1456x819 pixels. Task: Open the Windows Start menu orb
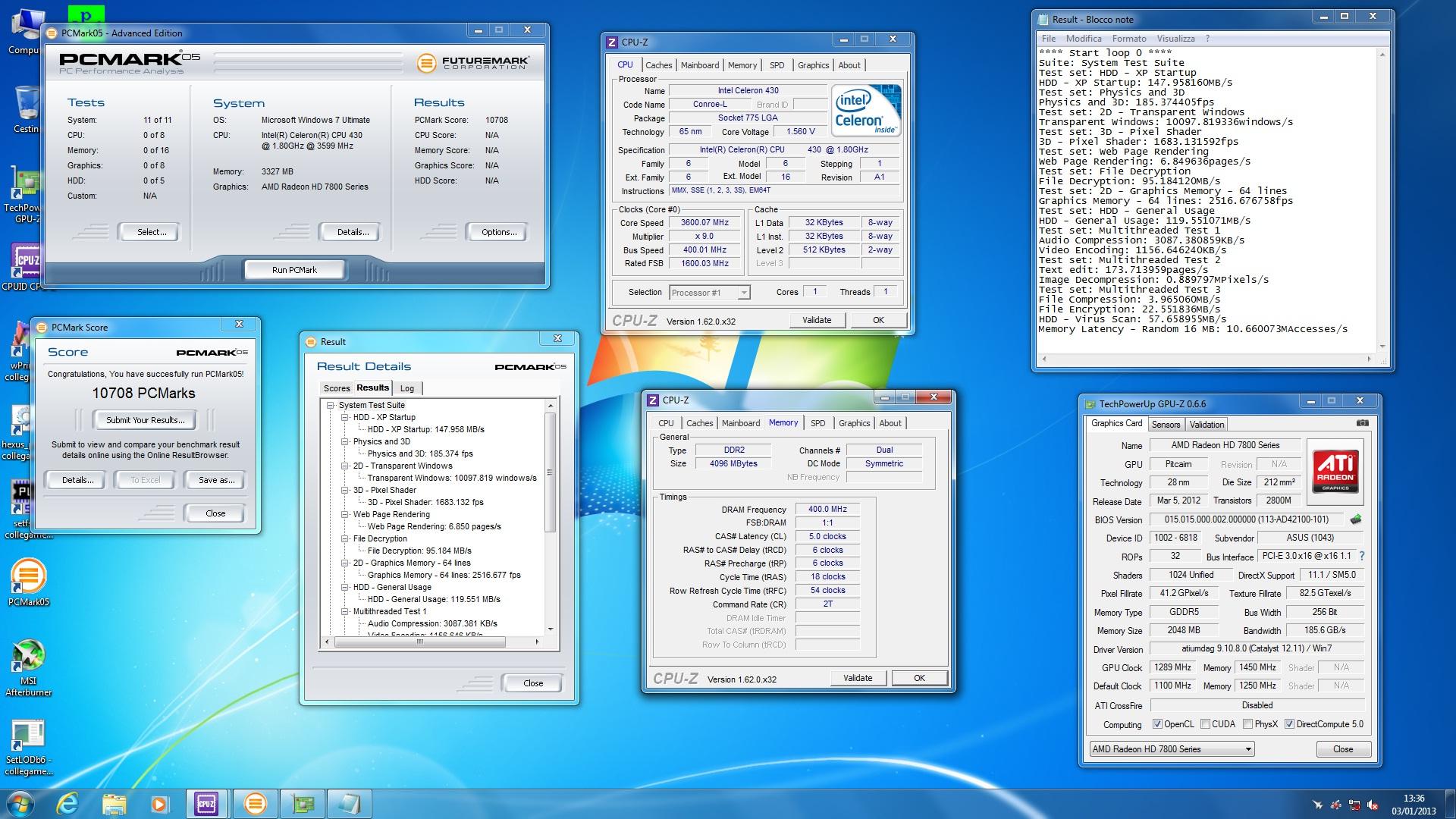[x=20, y=803]
